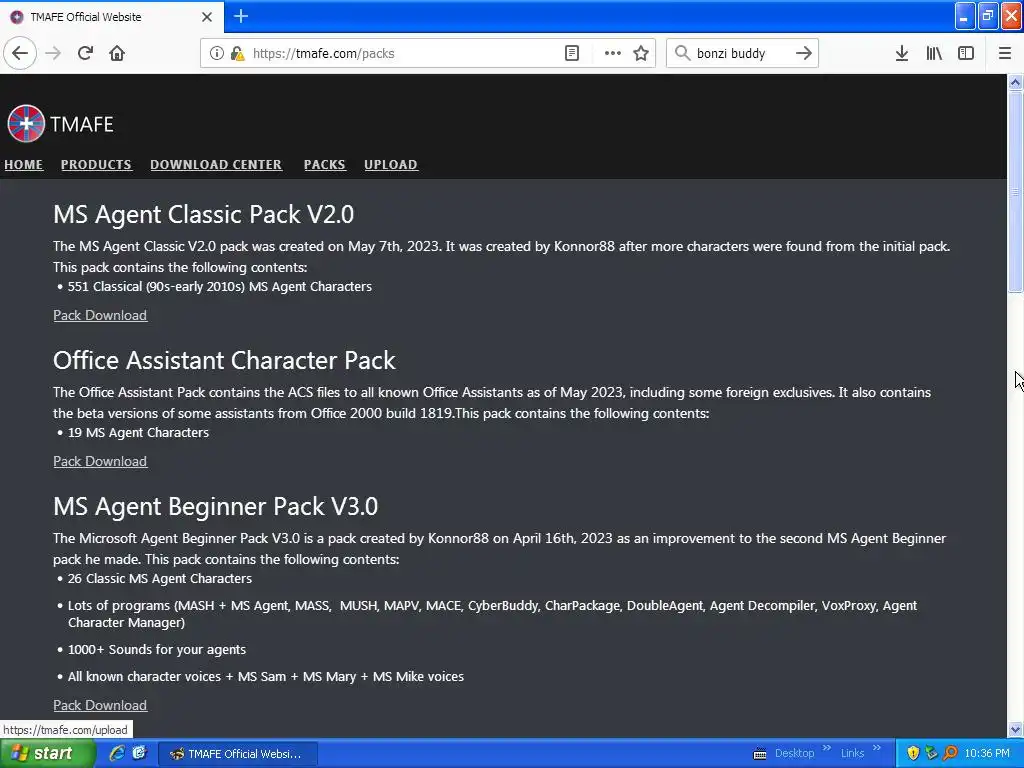Click the 551 Classical MS Agent Characters bullet
This screenshot has width=1024, height=768.
[x=219, y=287]
